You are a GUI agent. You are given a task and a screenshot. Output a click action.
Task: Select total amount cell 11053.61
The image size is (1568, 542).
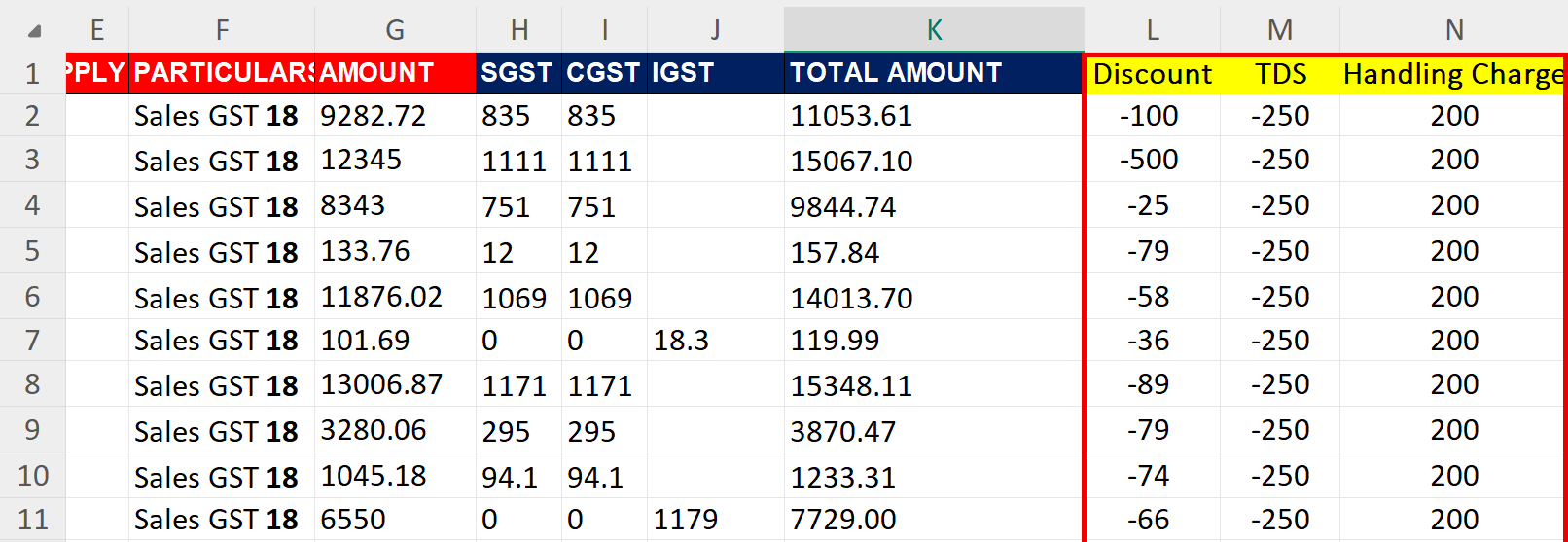pos(934,115)
